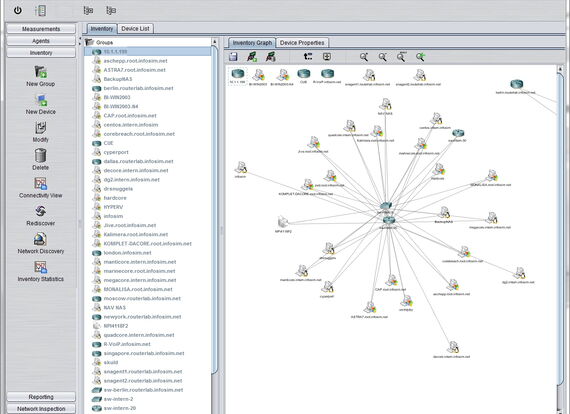Expand the Reporting section
Screen dimensions: 570x414
41,397
